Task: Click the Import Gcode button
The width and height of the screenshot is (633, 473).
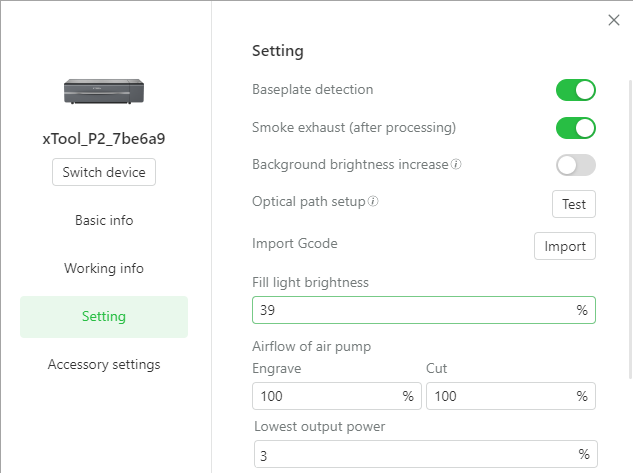Action: [x=564, y=246]
